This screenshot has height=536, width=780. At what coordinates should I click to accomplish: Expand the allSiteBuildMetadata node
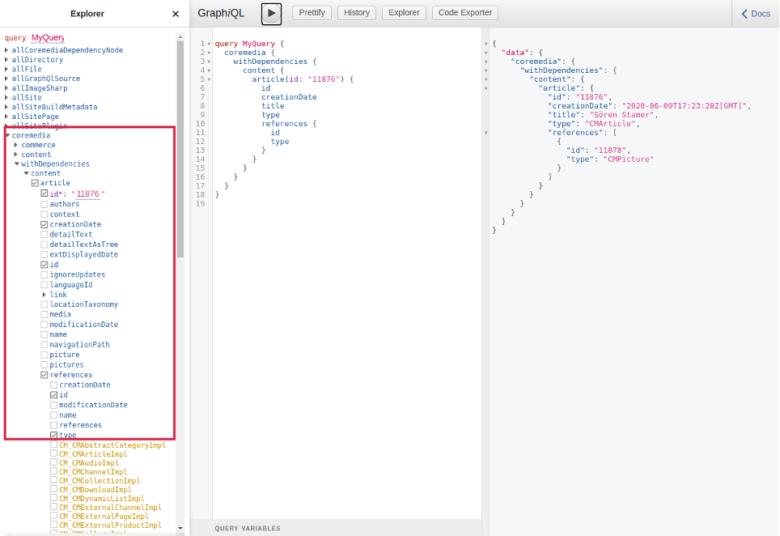coord(6,107)
